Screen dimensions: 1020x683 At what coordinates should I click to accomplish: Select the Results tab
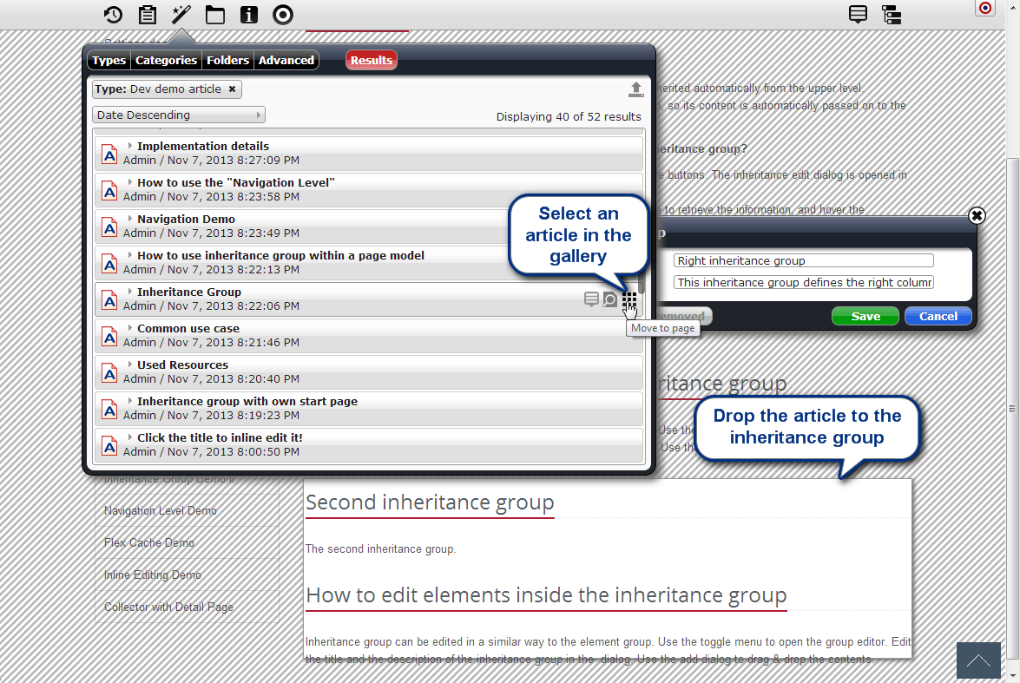click(371, 60)
